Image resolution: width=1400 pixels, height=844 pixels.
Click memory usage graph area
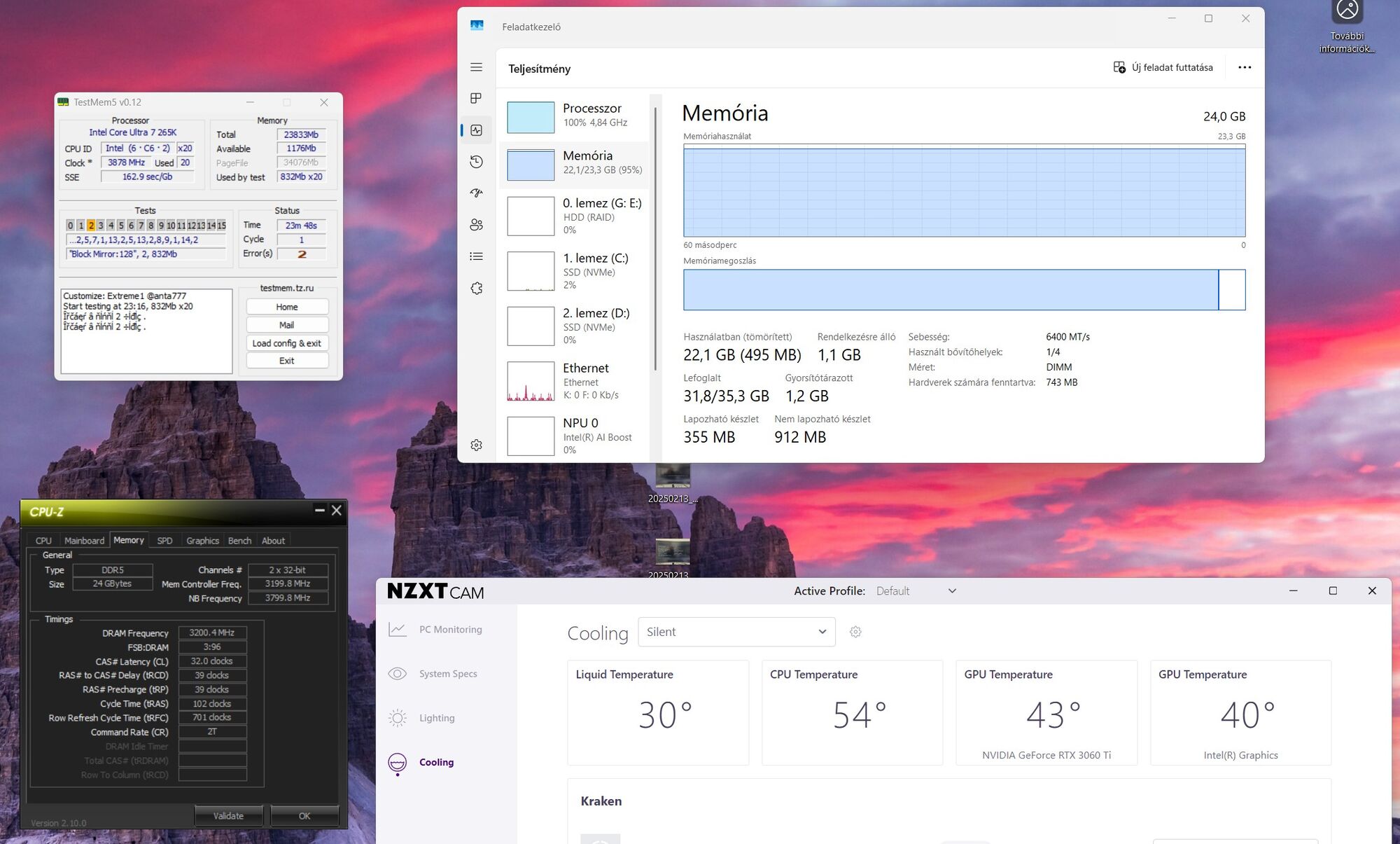coord(964,191)
